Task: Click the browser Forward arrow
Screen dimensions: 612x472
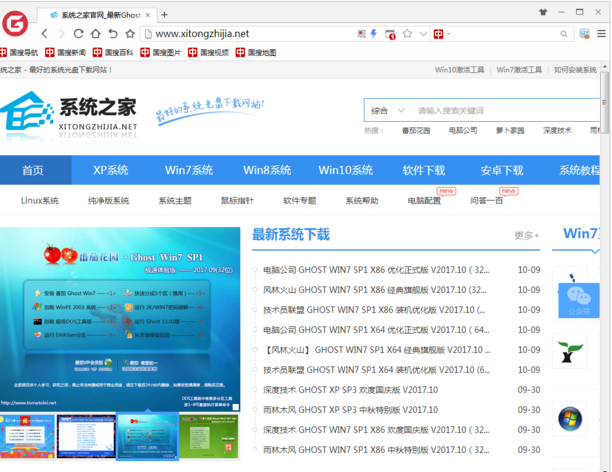Action: 61,34
